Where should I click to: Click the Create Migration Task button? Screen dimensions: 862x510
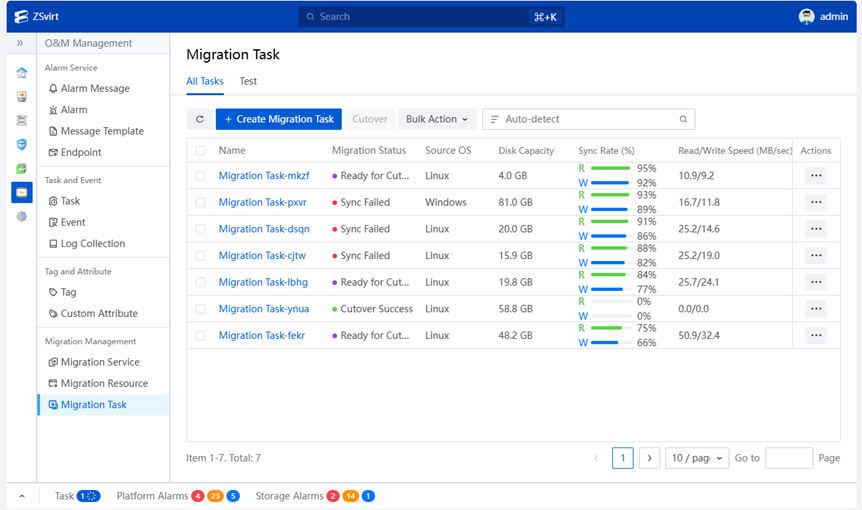coord(279,119)
